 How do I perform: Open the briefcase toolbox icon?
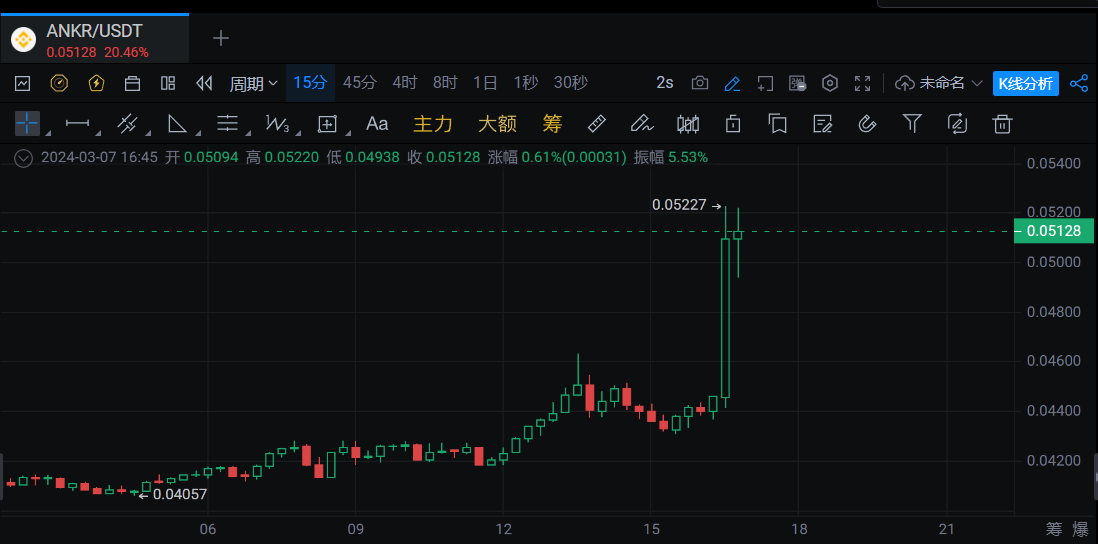tap(132, 83)
